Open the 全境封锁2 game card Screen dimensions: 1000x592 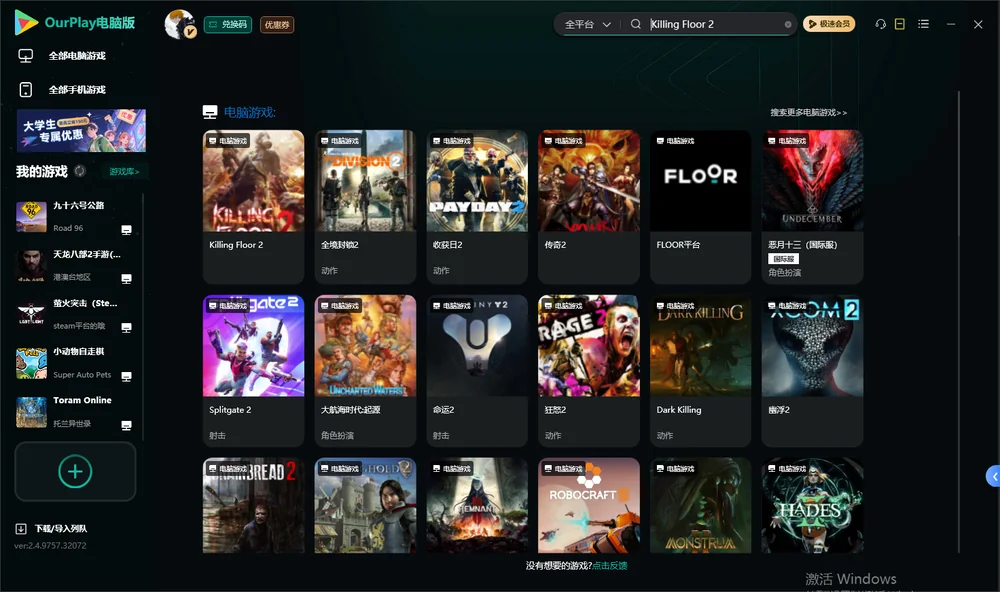(x=365, y=207)
